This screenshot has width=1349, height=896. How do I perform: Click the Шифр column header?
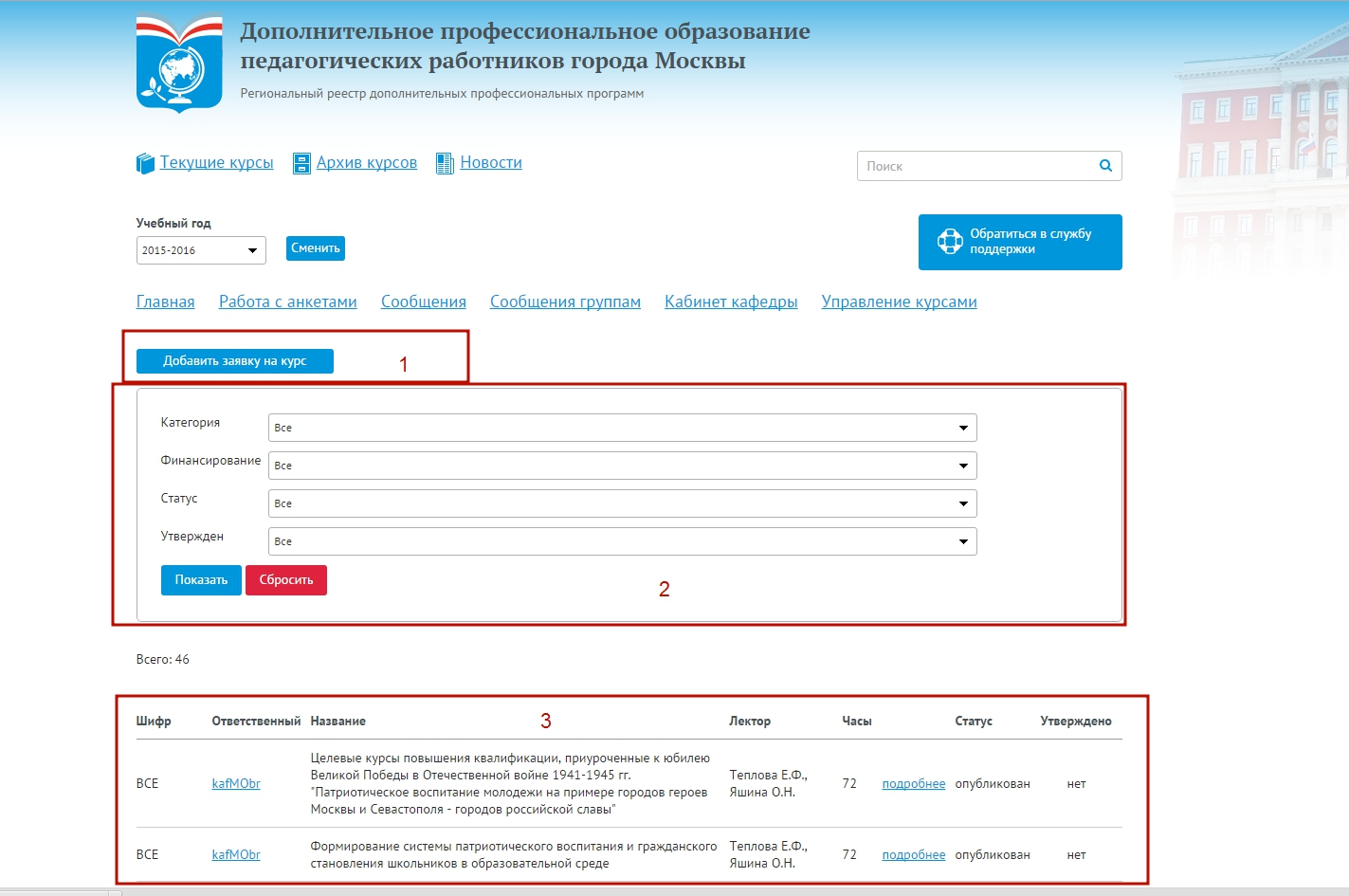(x=154, y=722)
